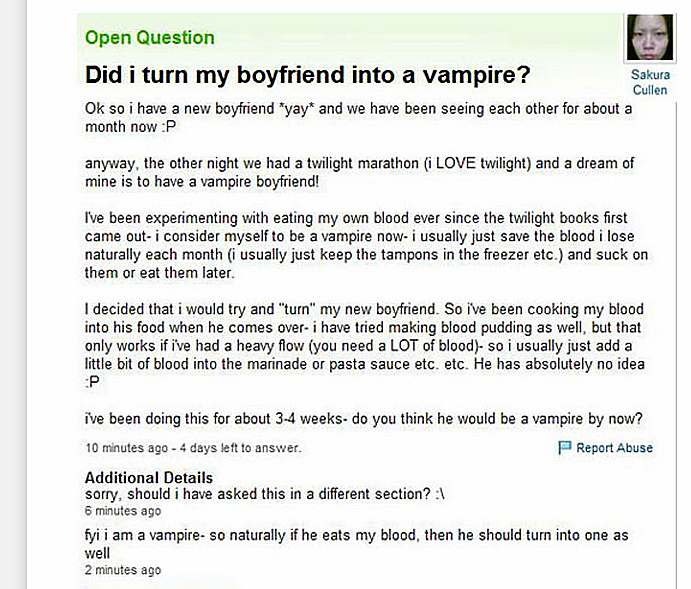Click the '3-4 weeks' closing question line
This screenshot has width=691, height=589.
(x=364, y=419)
